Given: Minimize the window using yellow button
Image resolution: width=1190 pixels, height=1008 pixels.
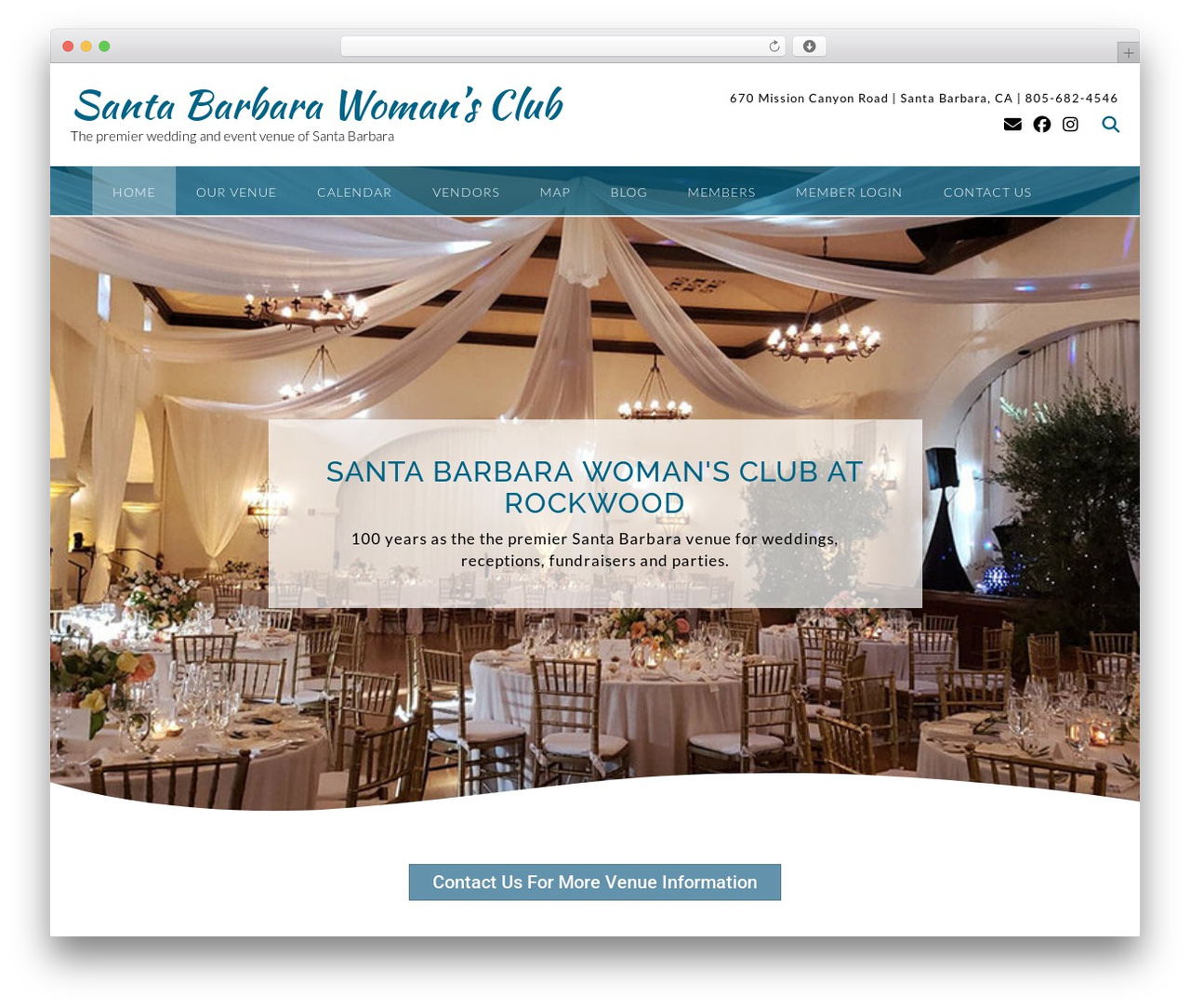Looking at the screenshot, I should point(86,46).
